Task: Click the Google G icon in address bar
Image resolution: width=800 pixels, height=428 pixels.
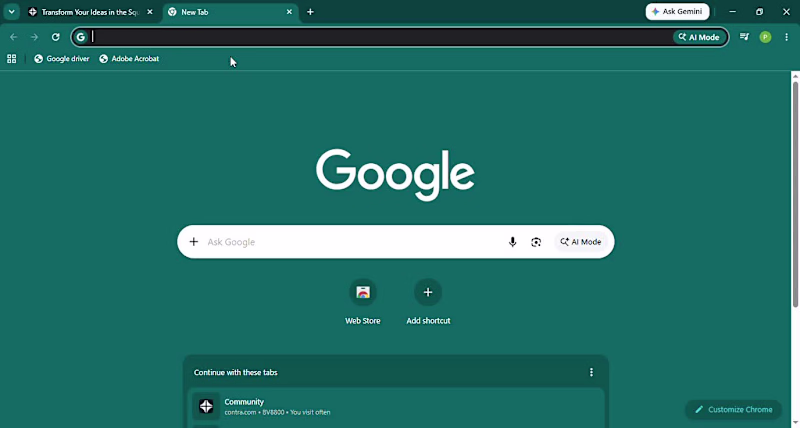Action: point(80,37)
